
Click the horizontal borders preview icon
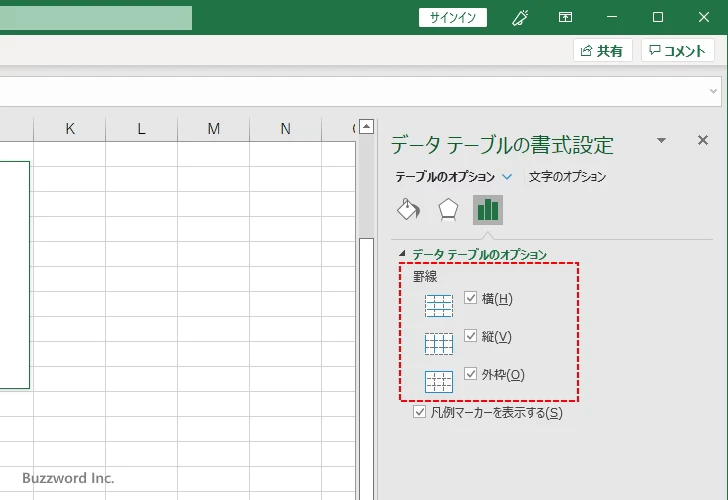439,306
